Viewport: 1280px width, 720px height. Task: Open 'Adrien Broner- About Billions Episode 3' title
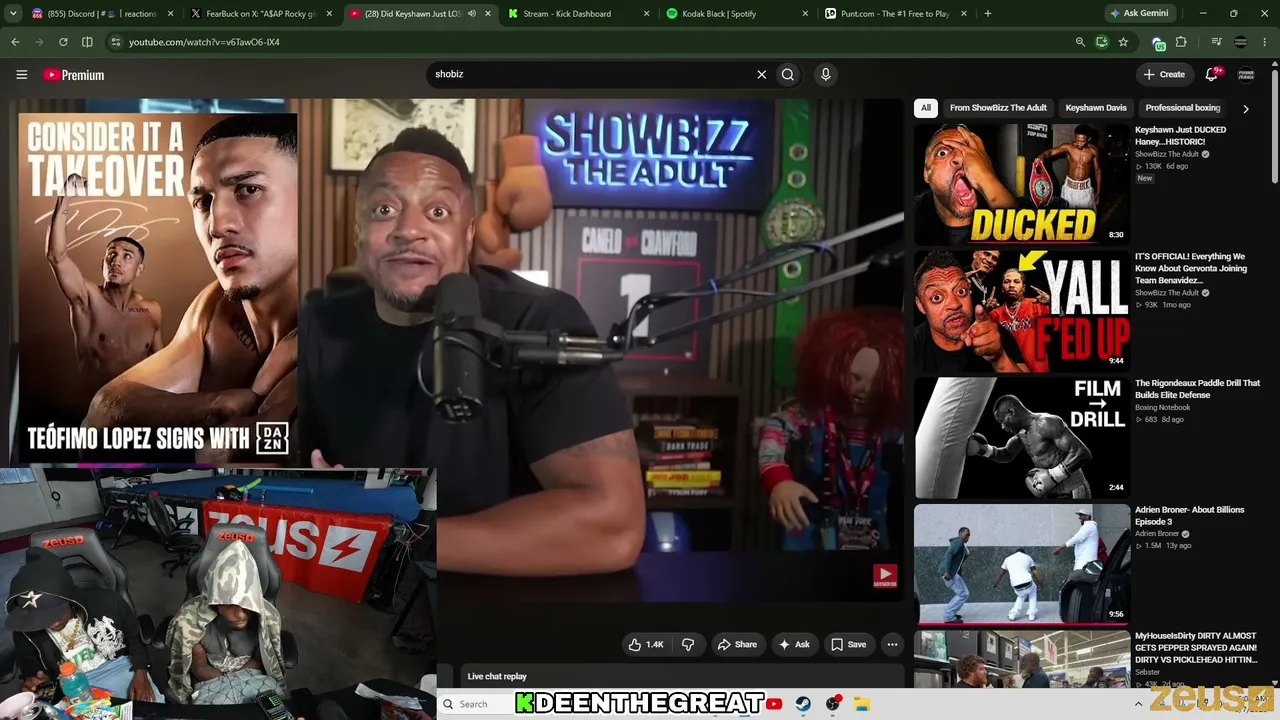pos(1190,516)
